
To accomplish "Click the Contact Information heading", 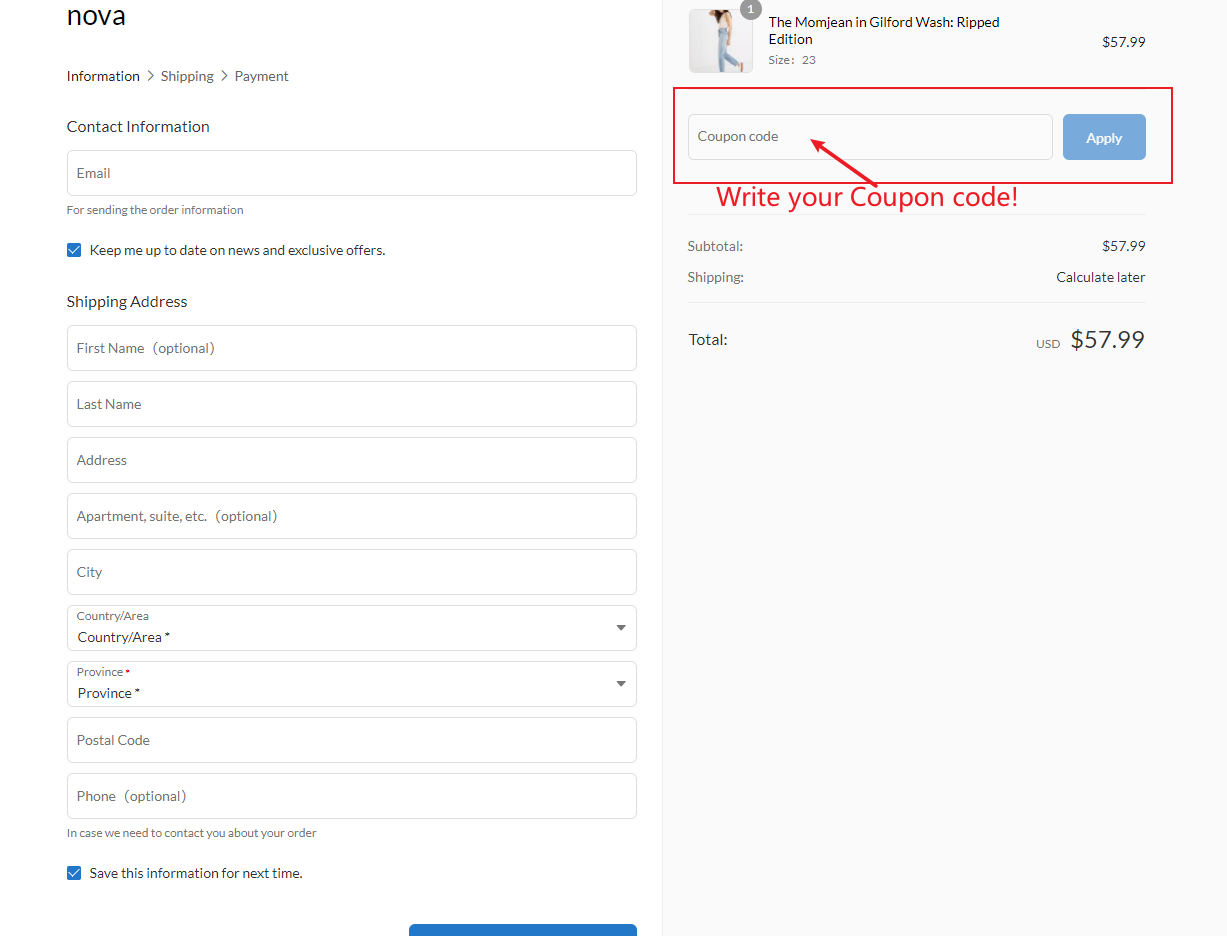I will click(x=138, y=127).
